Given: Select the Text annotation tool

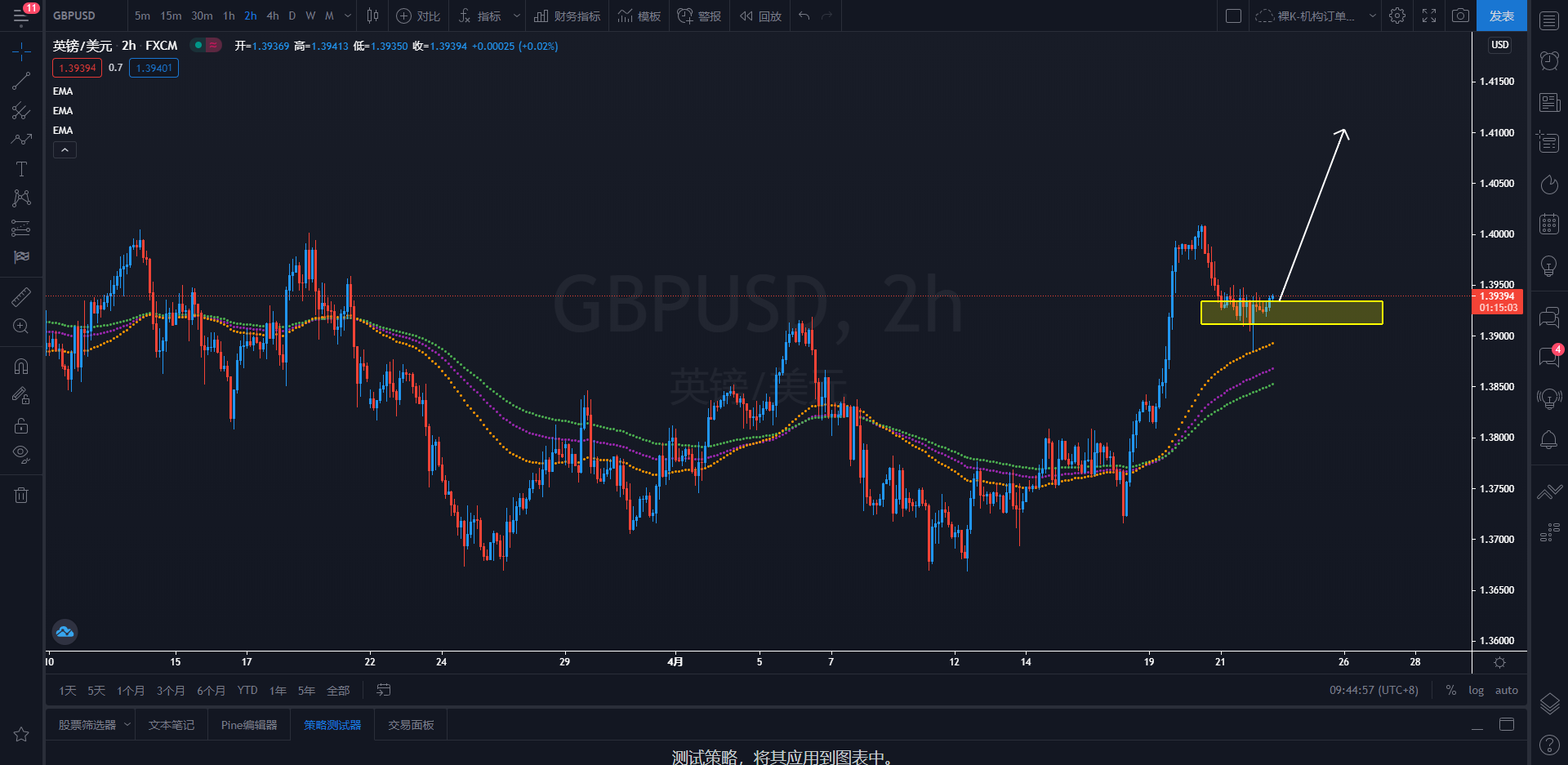Looking at the screenshot, I should click(21, 169).
